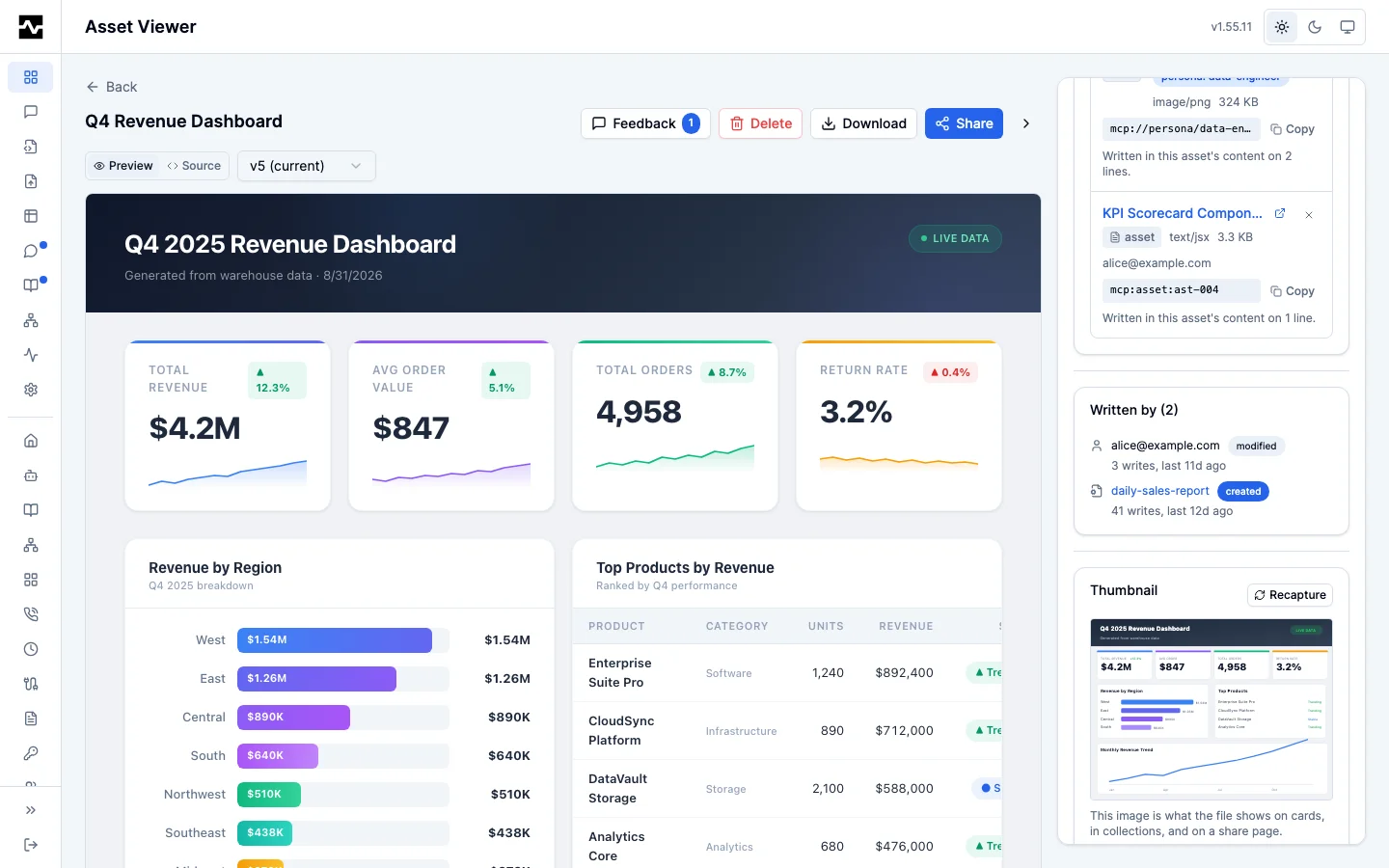Viewport: 1389px width, 868px height.
Task: Open the clock history sidebar icon
Action: 31,649
